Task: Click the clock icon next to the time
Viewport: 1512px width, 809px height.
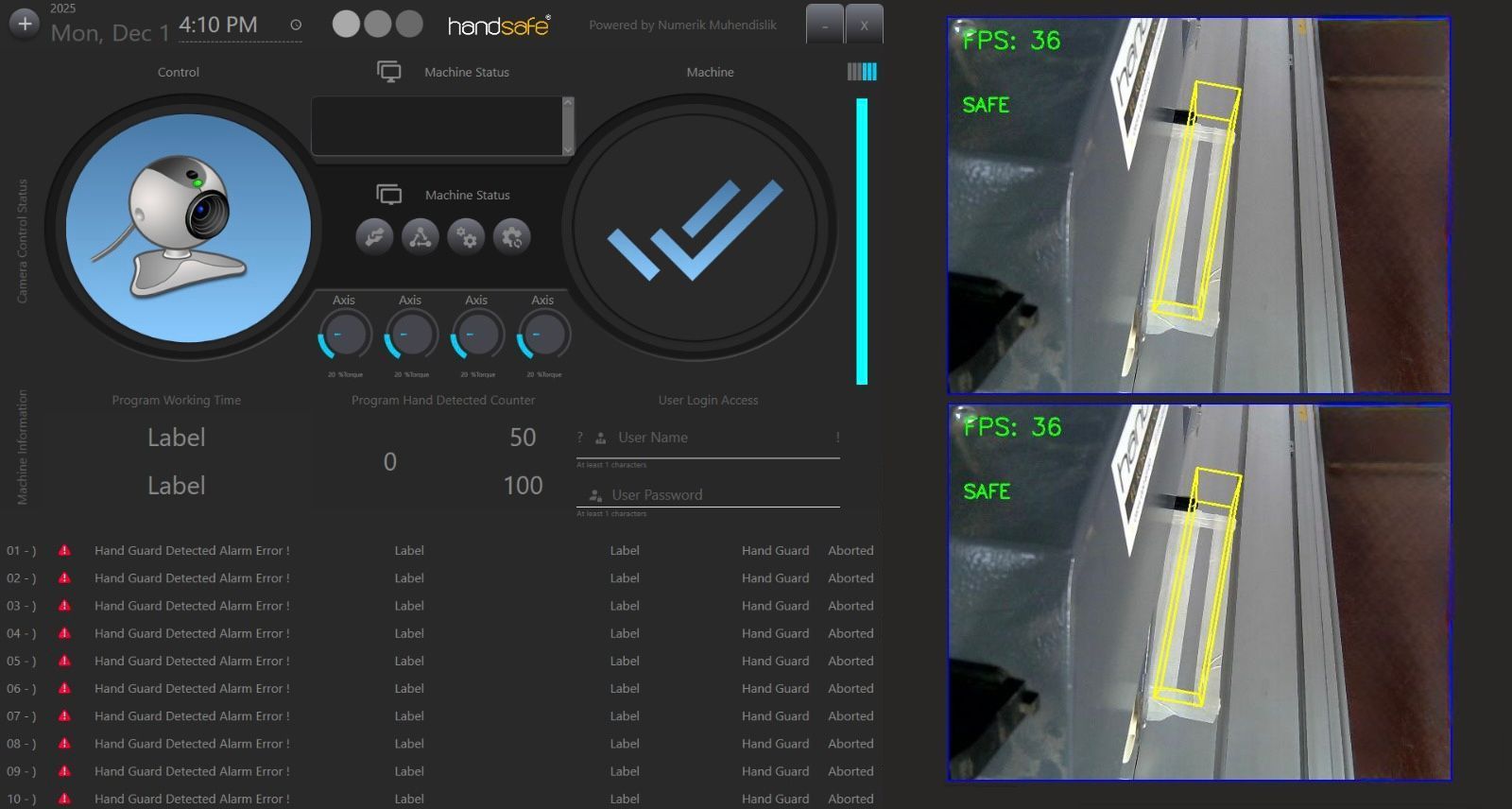Action: click(296, 26)
